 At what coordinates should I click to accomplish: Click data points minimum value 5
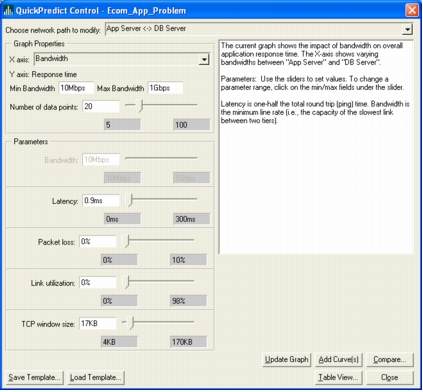click(x=122, y=125)
